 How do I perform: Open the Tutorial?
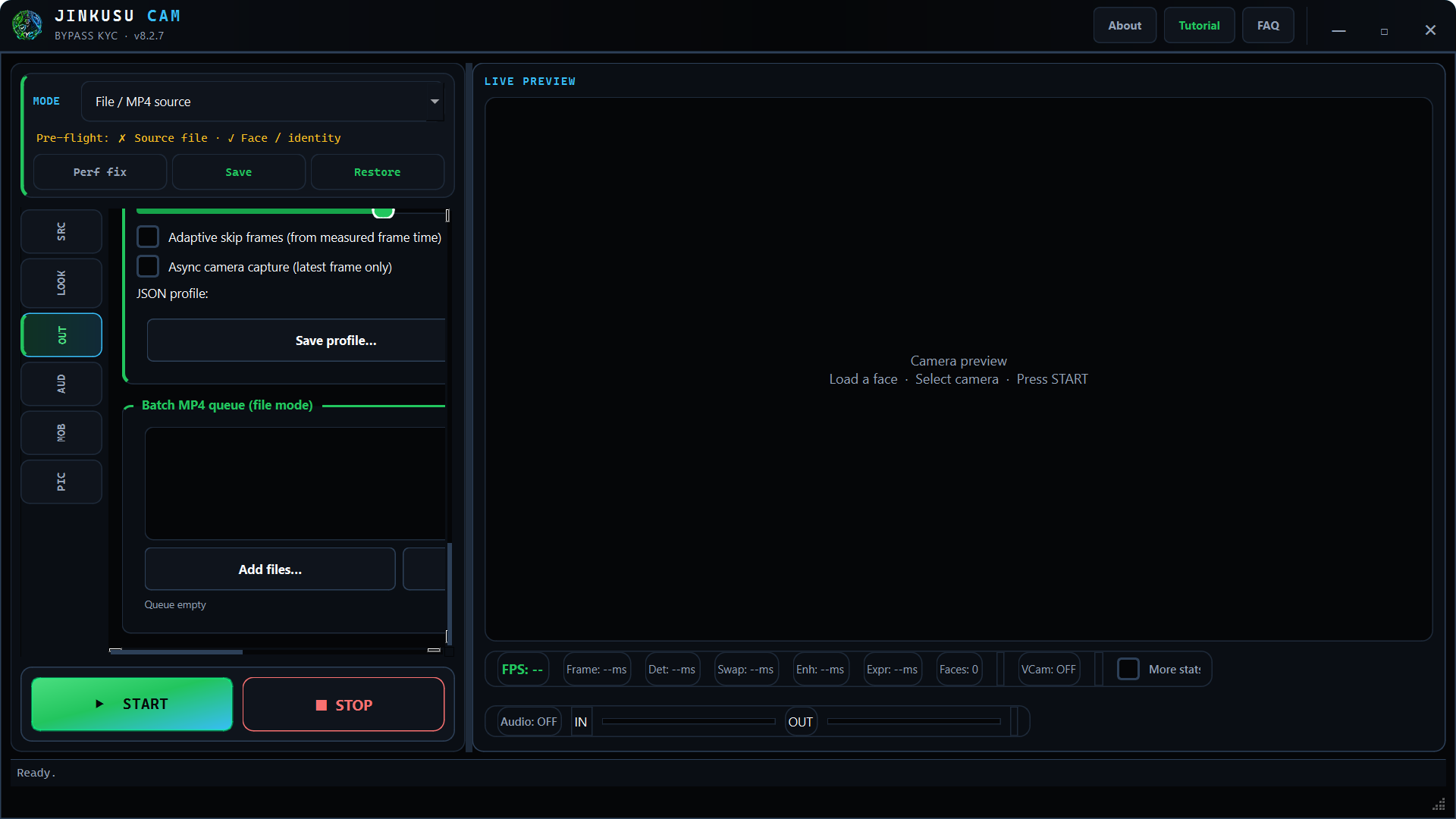pos(1199,26)
